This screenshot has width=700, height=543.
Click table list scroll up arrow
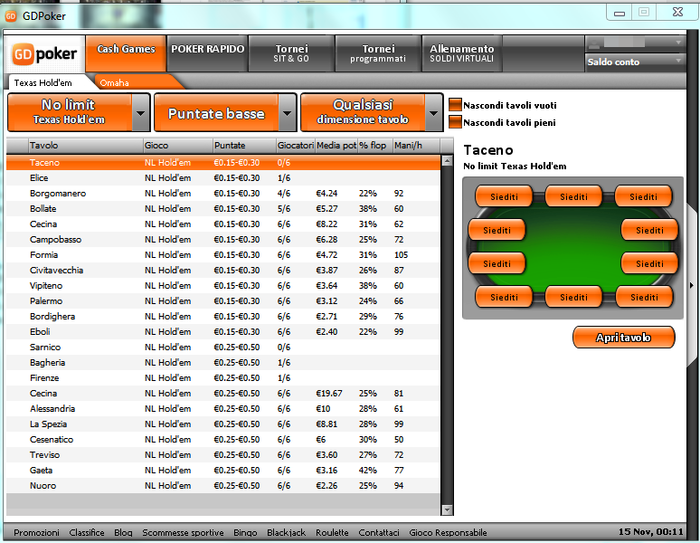click(446, 161)
